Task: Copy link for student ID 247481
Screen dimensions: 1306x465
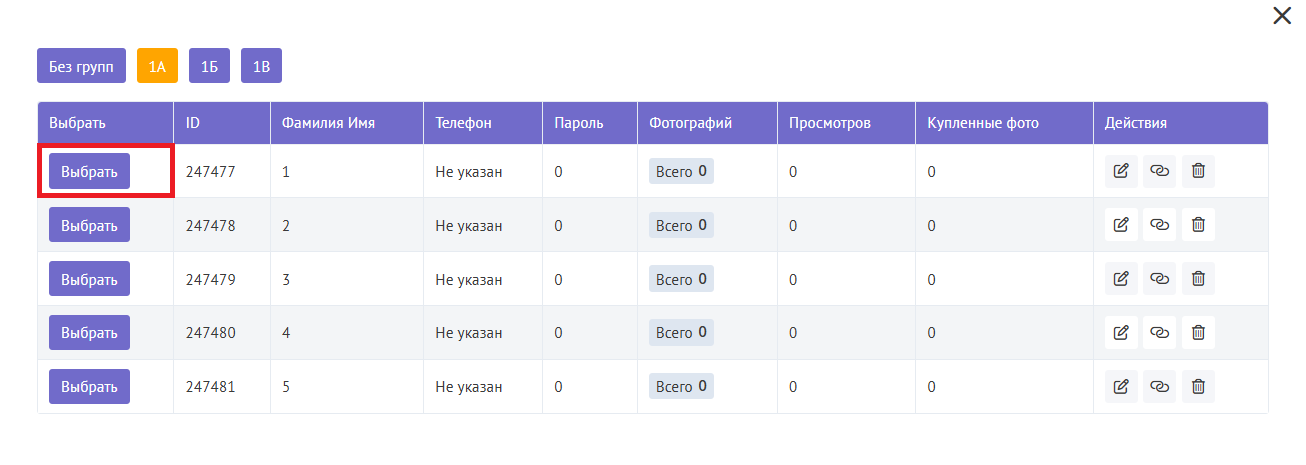Action: coord(1160,386)
